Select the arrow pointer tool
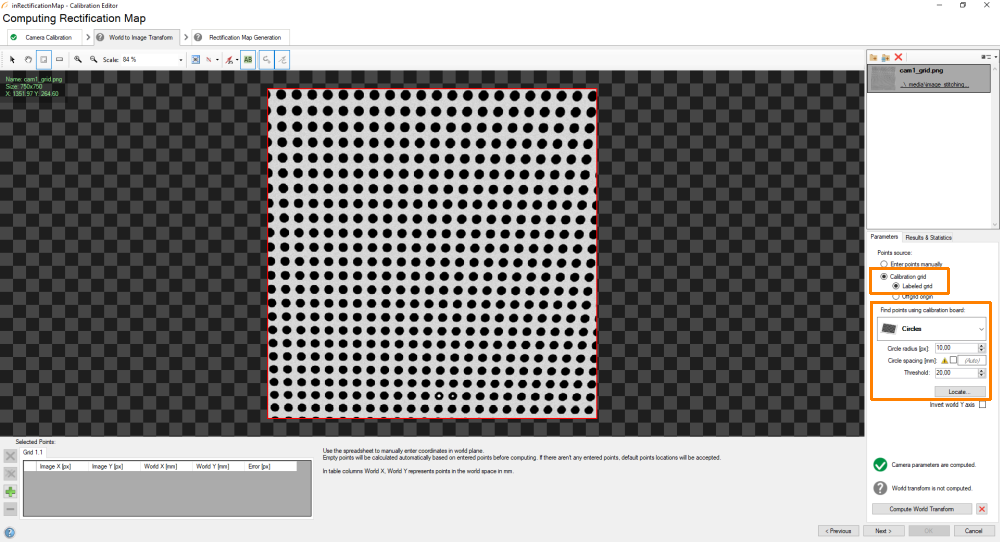The image size is (1000, 542). 12,60
